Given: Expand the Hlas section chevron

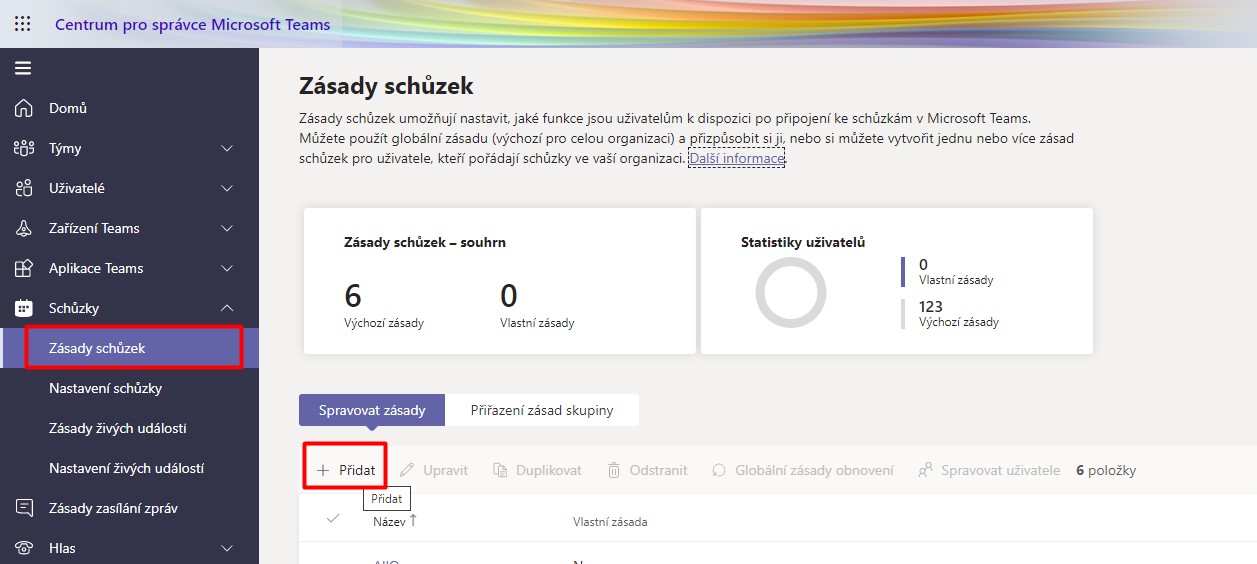Looking at the screenshot, I should point(227,548).
